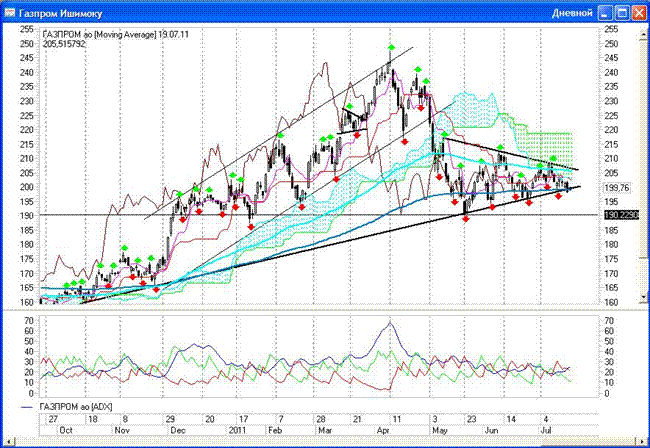Click the 'Nov' month label on the time axis

[122, 430]
